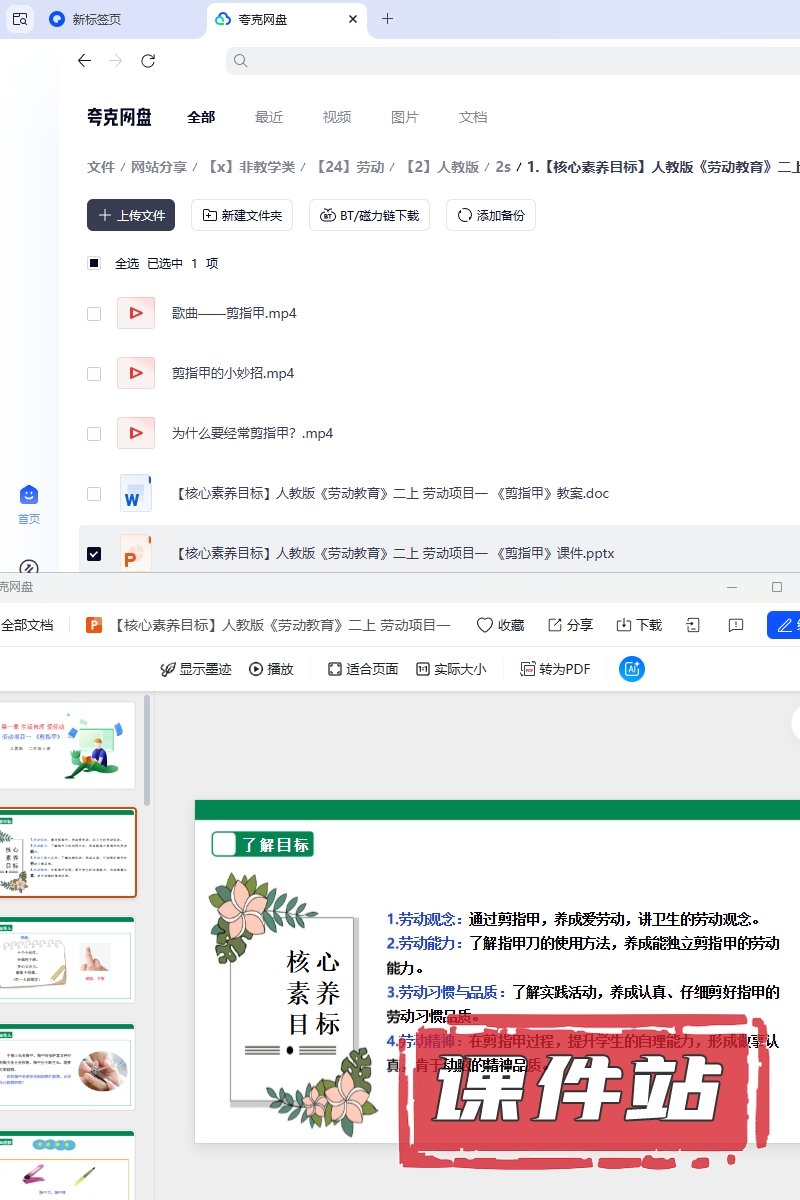Screen dimensions: 800x1200
Task: Check the box for 歌曲——剪指甲.mp4
Action: coord(94,313)
